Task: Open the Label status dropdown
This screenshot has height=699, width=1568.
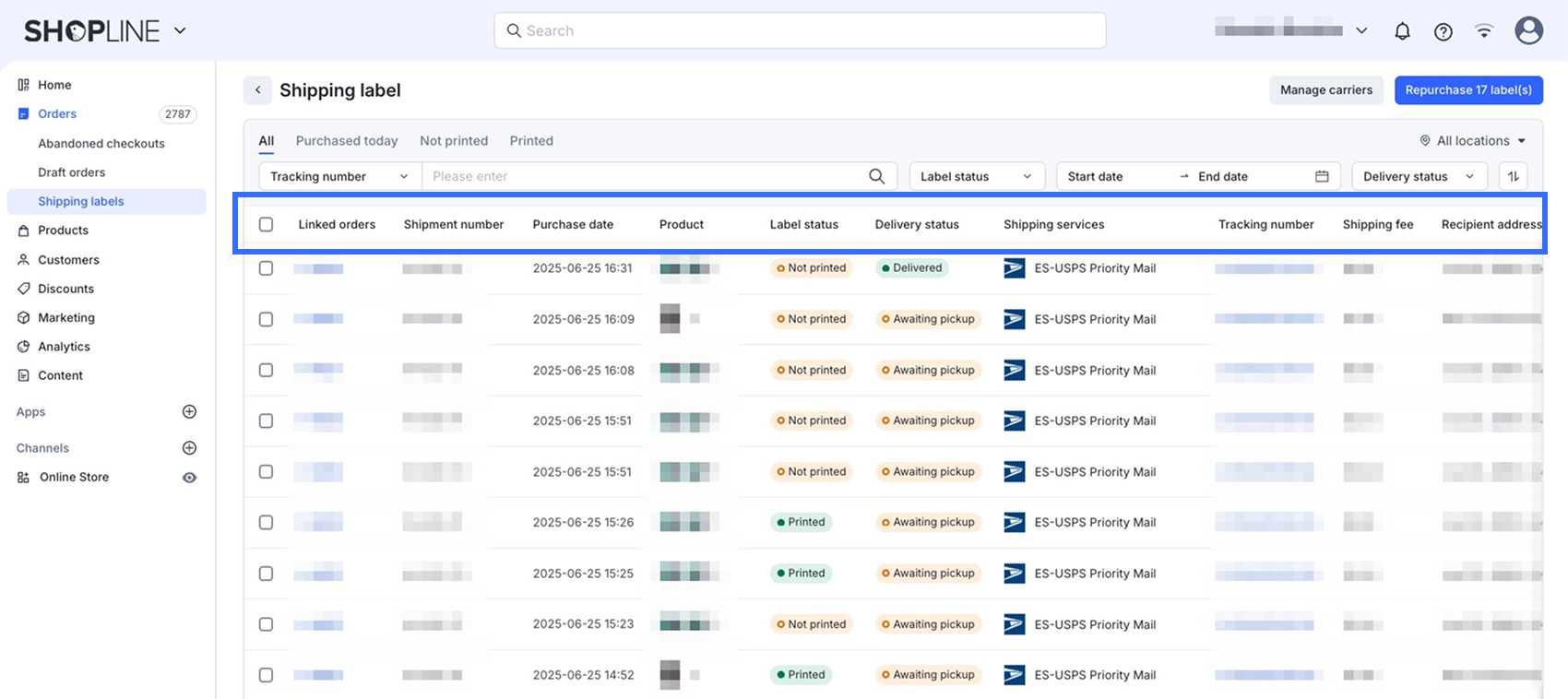Action: (x=976, y=176)
